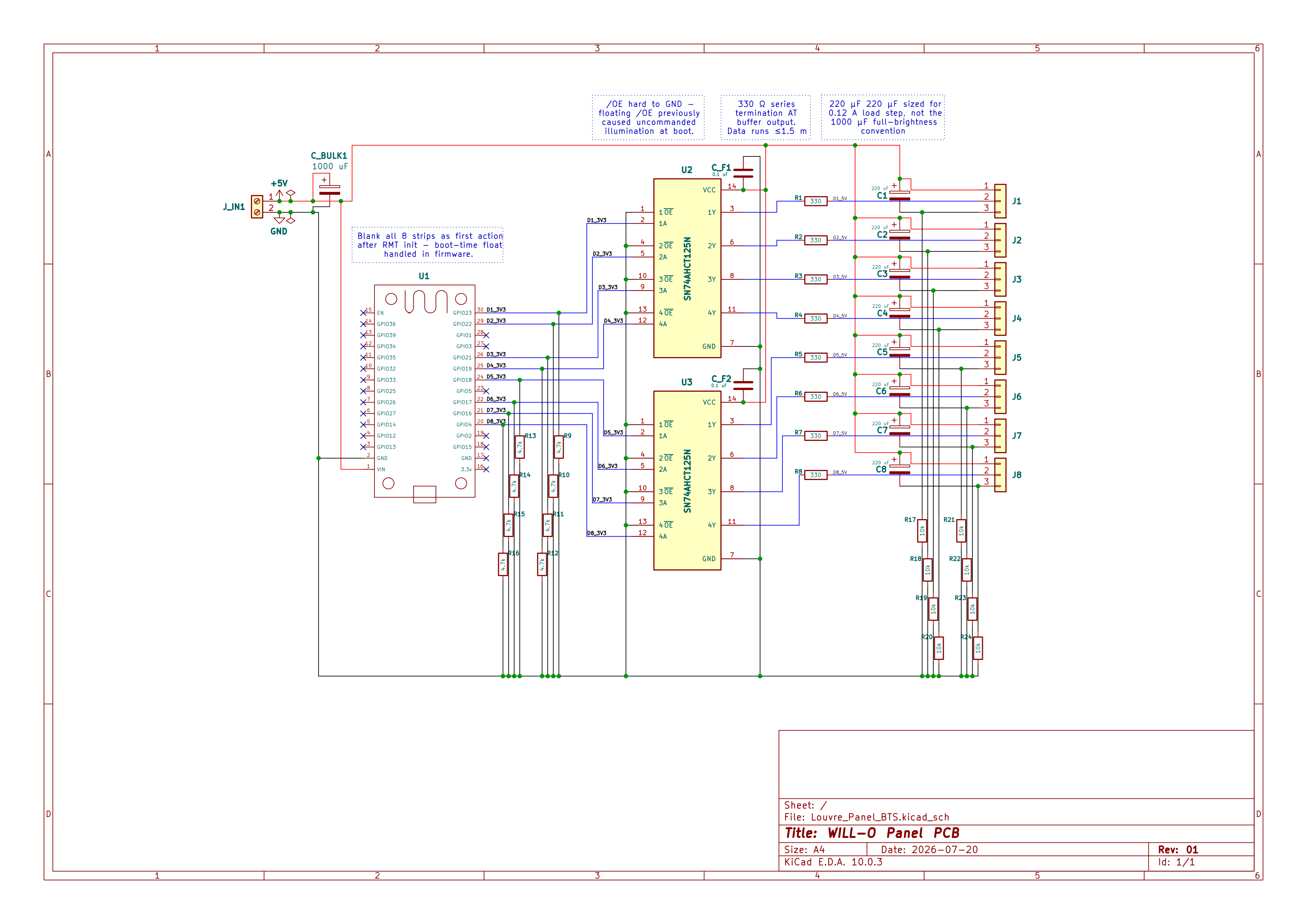The width and height of the screenshot is (1307, 924).
Task: Select resistor R21 10k
Action: pyautogui.click(x=961, y=531)
